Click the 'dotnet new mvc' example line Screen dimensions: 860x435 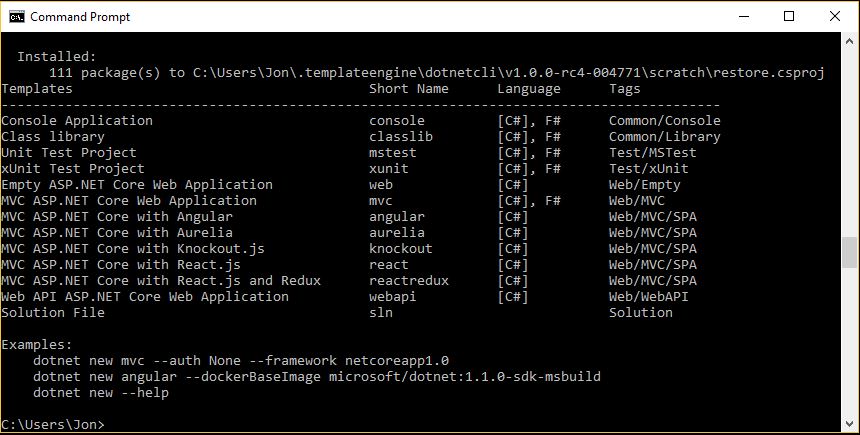[x=241, y=361]
